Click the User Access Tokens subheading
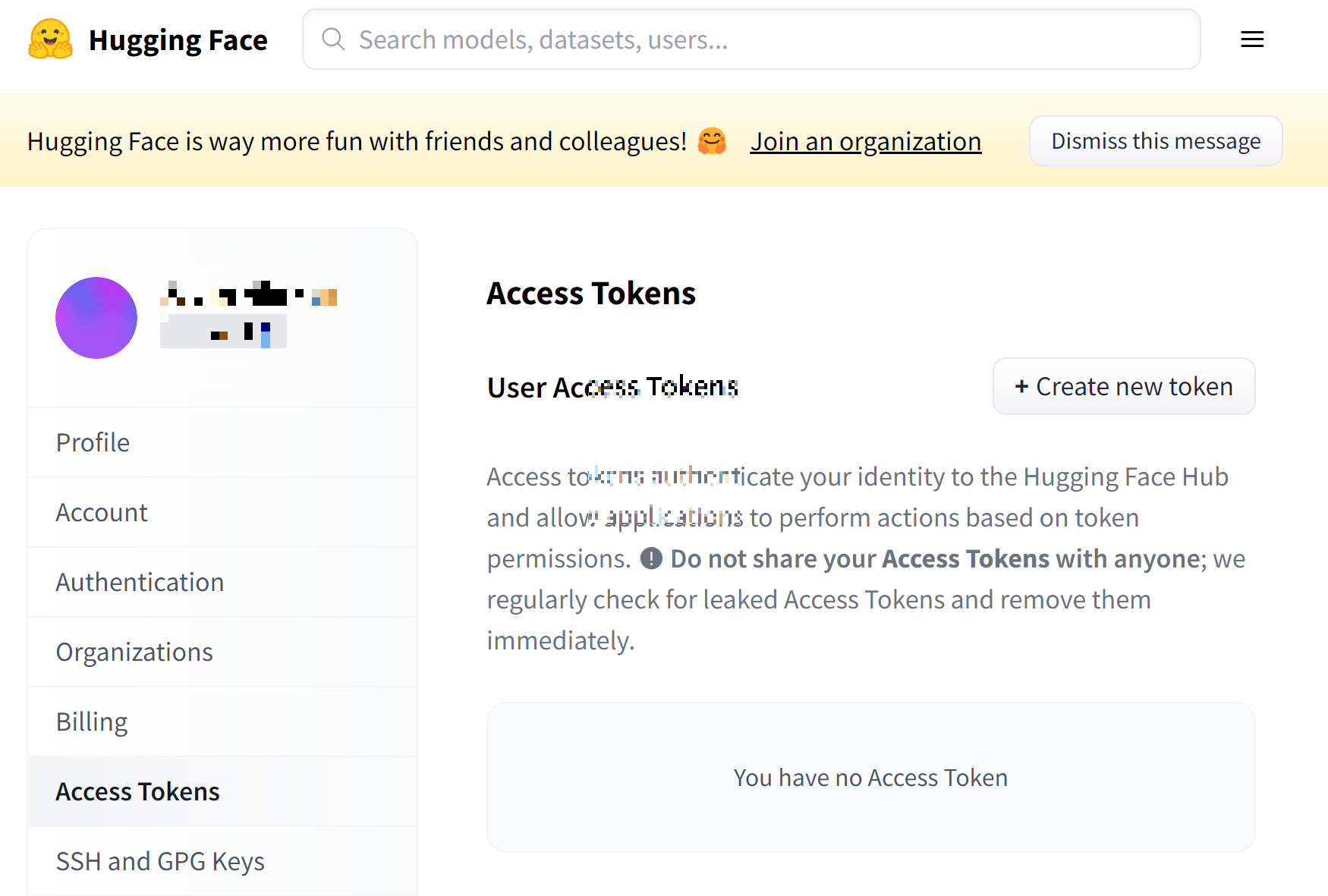 pos(612,387)
